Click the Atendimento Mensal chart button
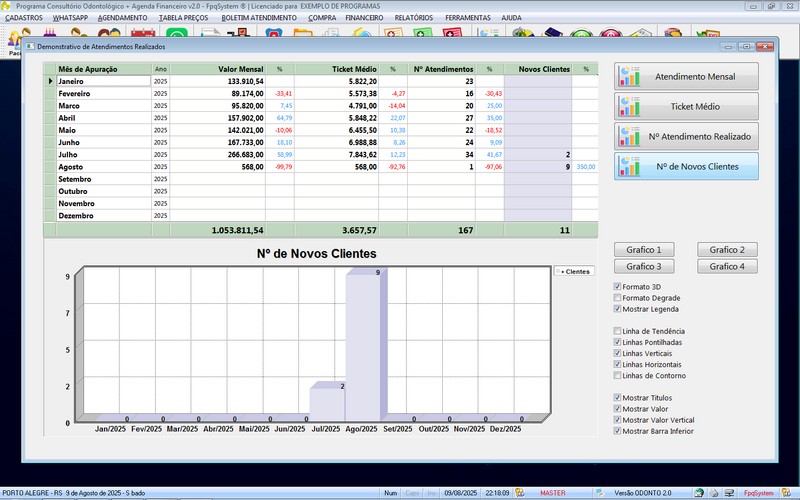800x500 pixels. (x=686, y=76)
